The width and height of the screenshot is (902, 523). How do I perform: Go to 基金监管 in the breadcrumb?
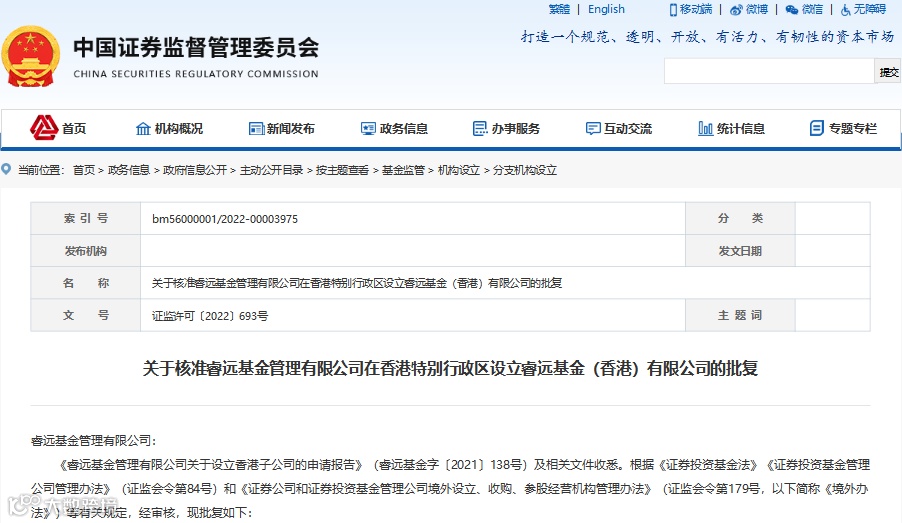[403, 170]
